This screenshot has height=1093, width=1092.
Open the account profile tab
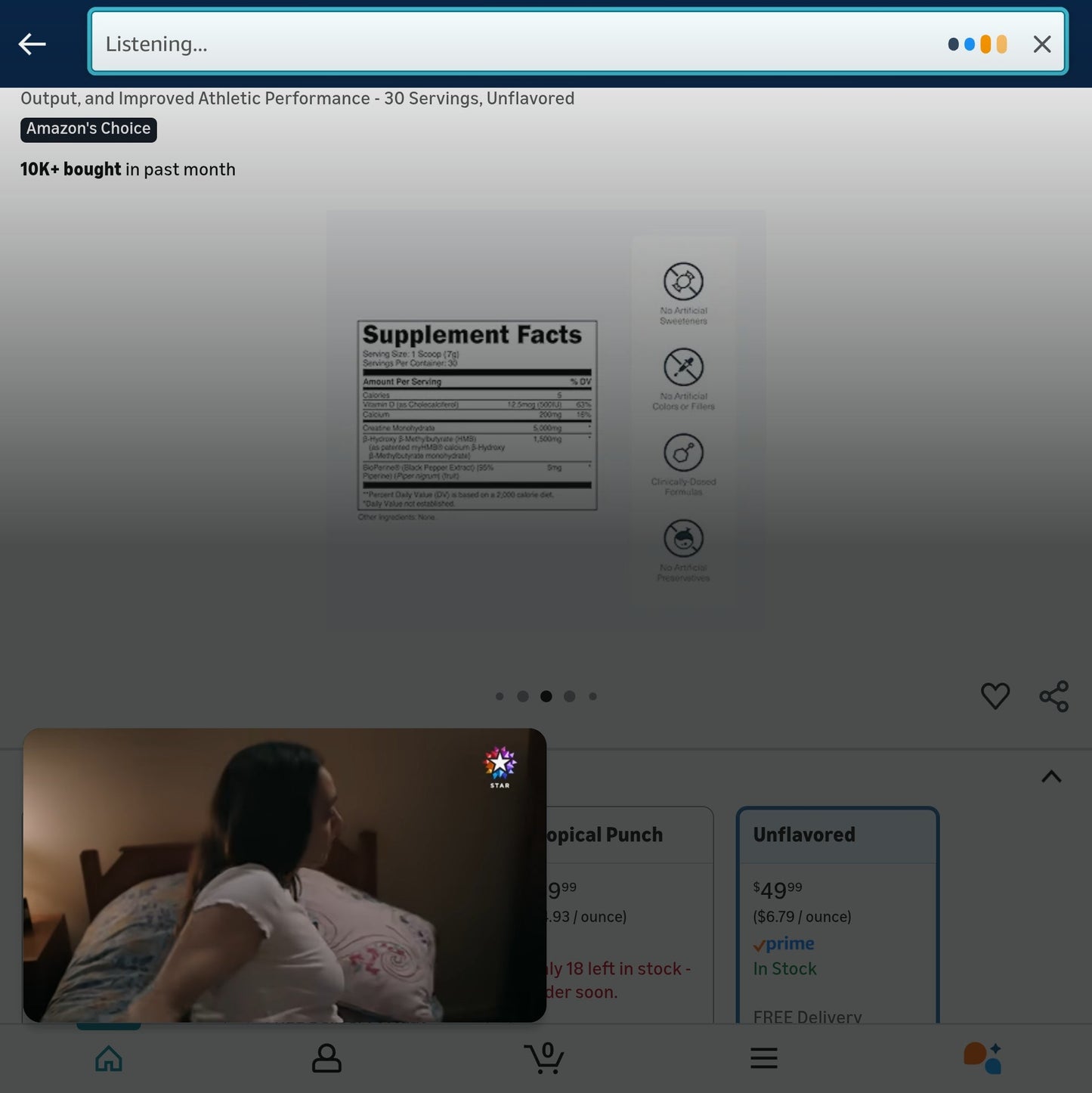tap(326, 1058)
